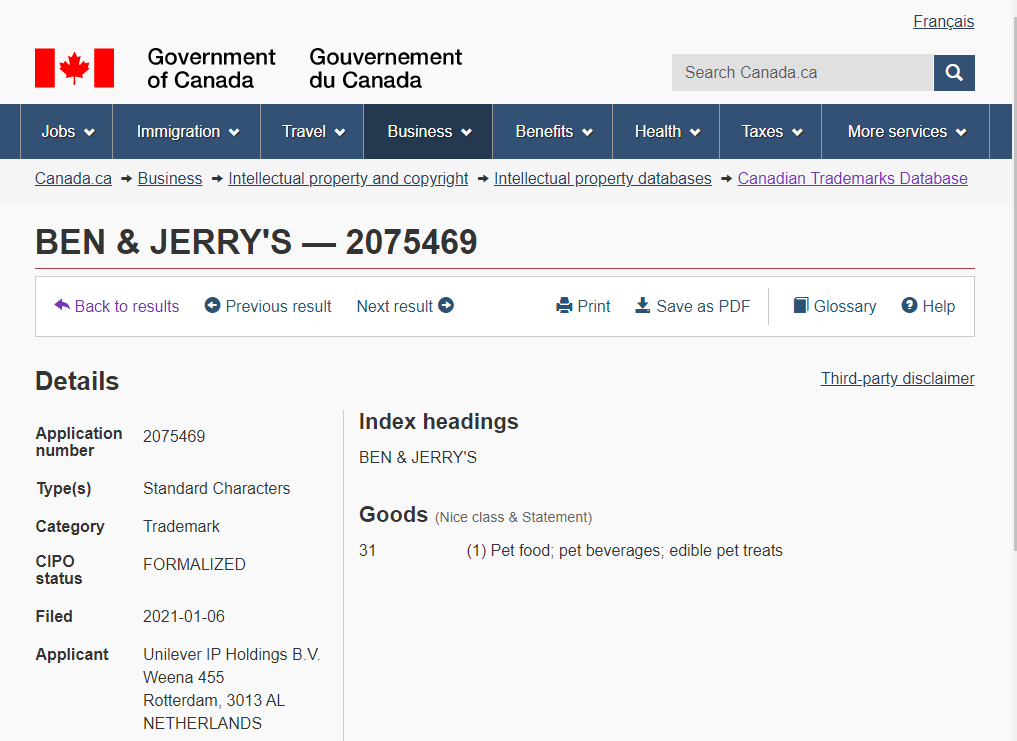Open Canadian Trademarks Database breadcrumb
Image resolution: width=1017 pixels, height=741 pixels.
point(852,178)
